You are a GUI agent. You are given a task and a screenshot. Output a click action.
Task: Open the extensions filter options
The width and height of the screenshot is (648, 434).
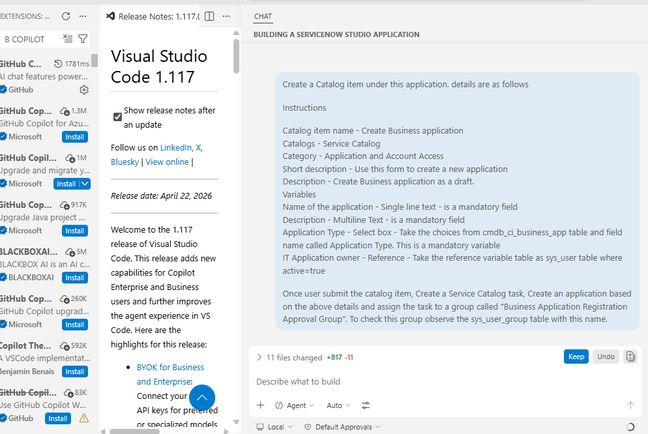coord(83,39)
